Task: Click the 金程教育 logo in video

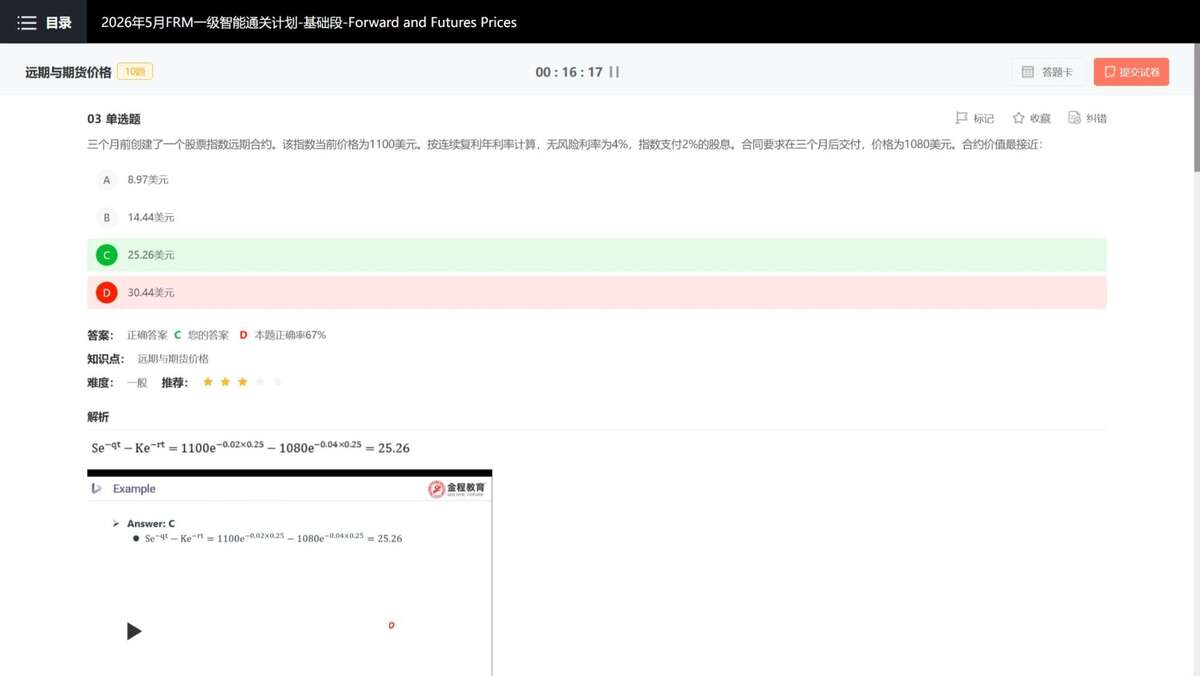Action: pos(457,489)
